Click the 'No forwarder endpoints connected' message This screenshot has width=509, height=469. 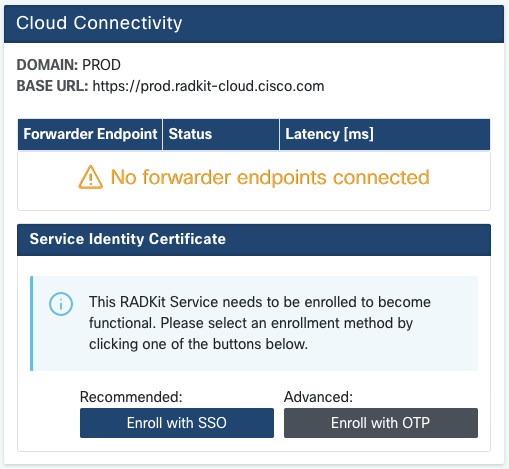point(270,177)
